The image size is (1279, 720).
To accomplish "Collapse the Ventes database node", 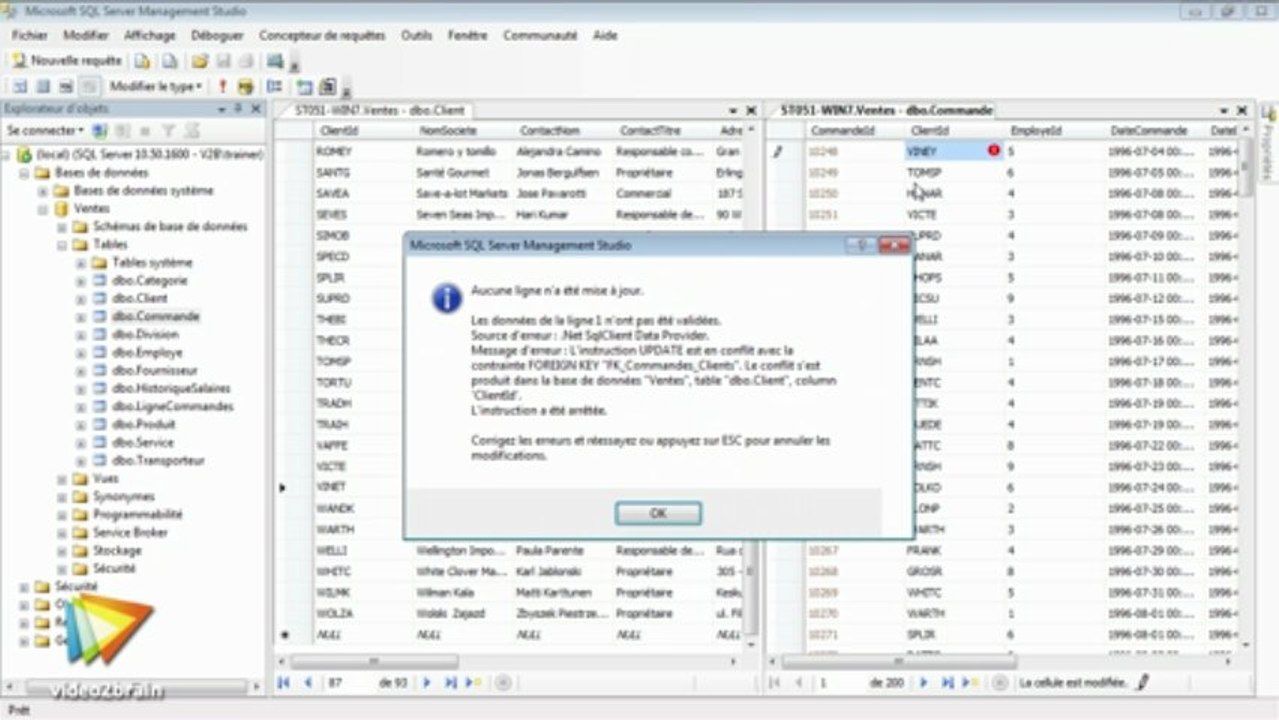I will point(43,209).
